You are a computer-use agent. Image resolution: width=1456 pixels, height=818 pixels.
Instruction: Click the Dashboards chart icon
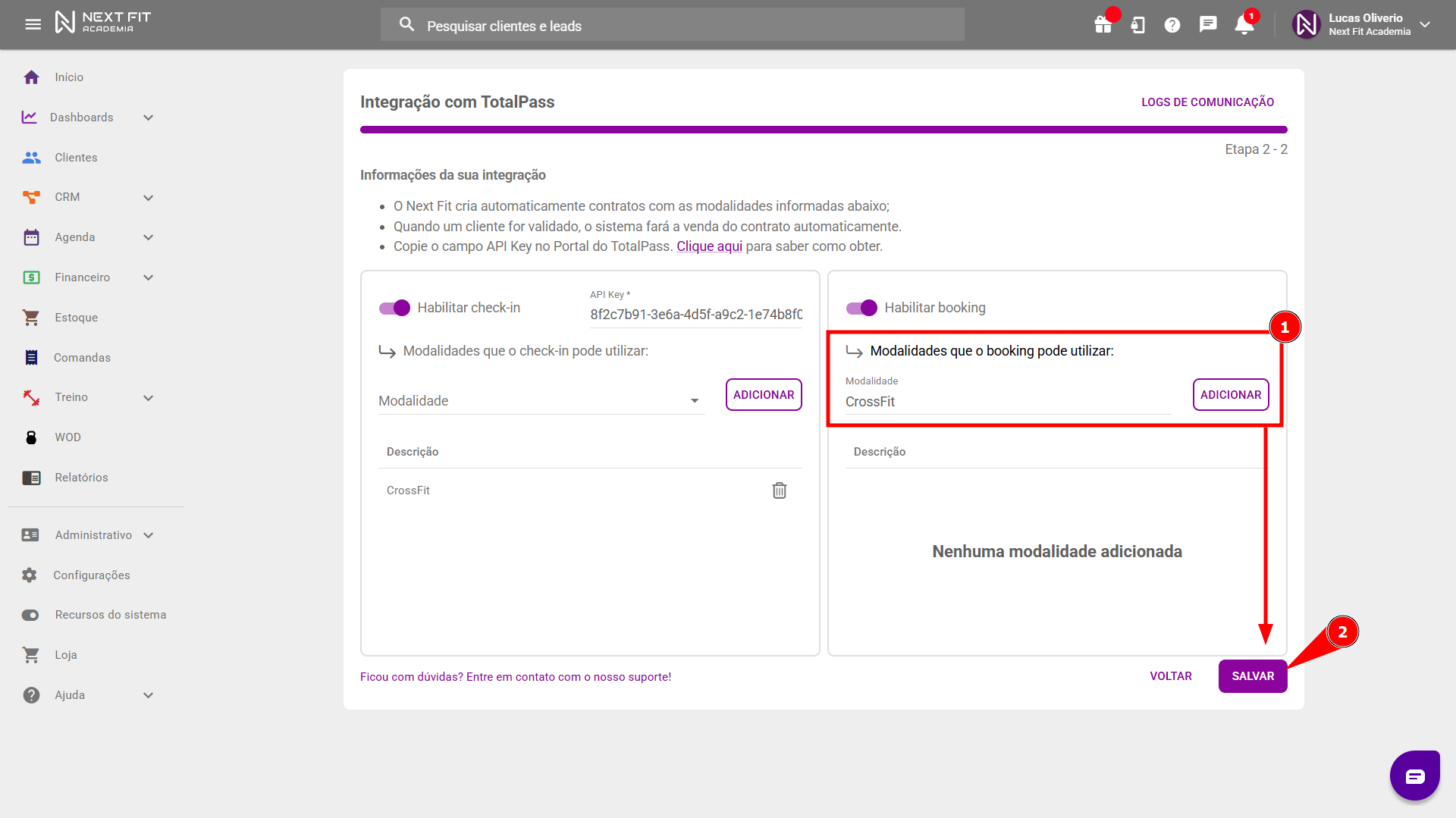pos(30,117)
